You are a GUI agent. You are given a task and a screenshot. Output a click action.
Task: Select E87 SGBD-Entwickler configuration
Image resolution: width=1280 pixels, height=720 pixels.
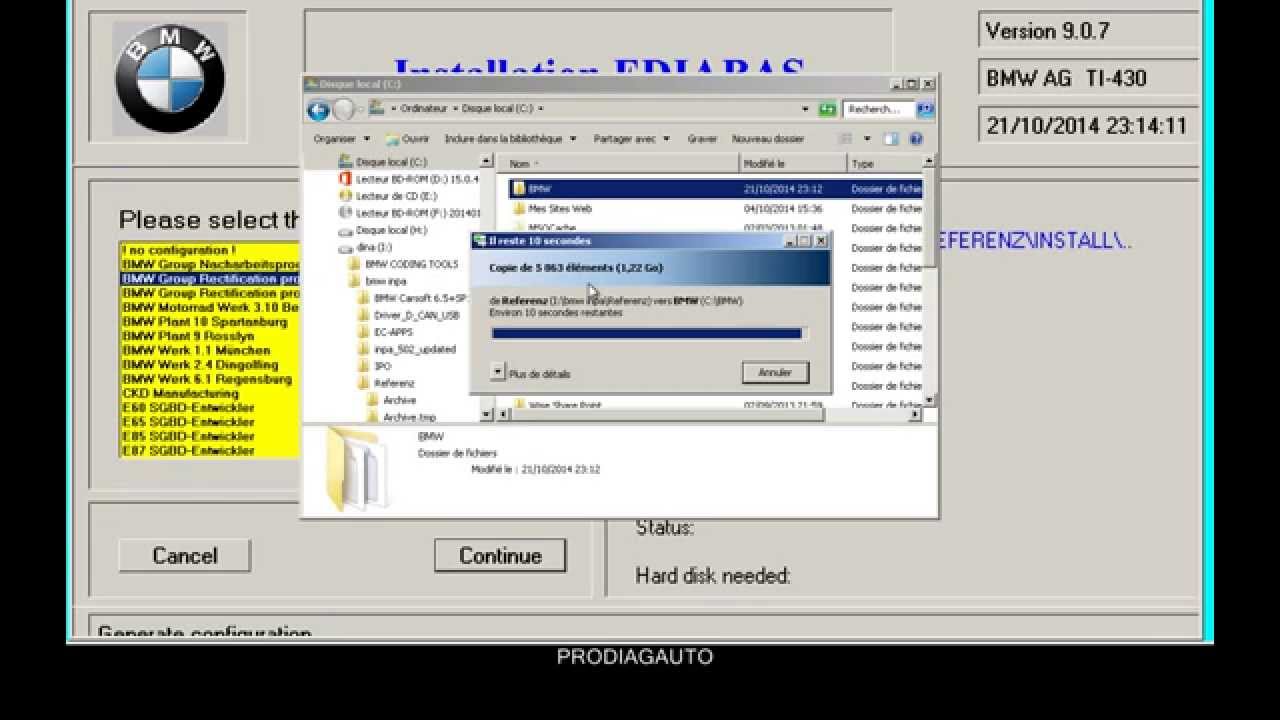click(210, 451)
